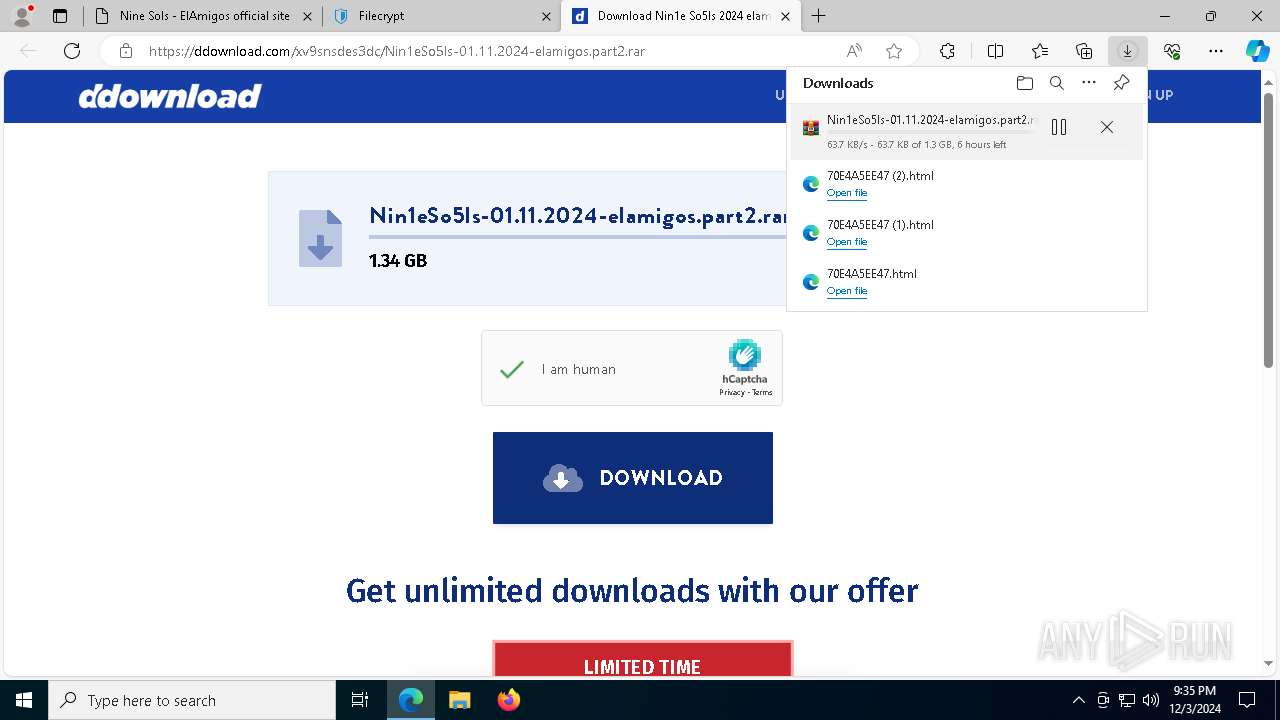Viewport: 1280px width, 720px height.
Task: Close the Nine Sols tab
Action: 308,16
